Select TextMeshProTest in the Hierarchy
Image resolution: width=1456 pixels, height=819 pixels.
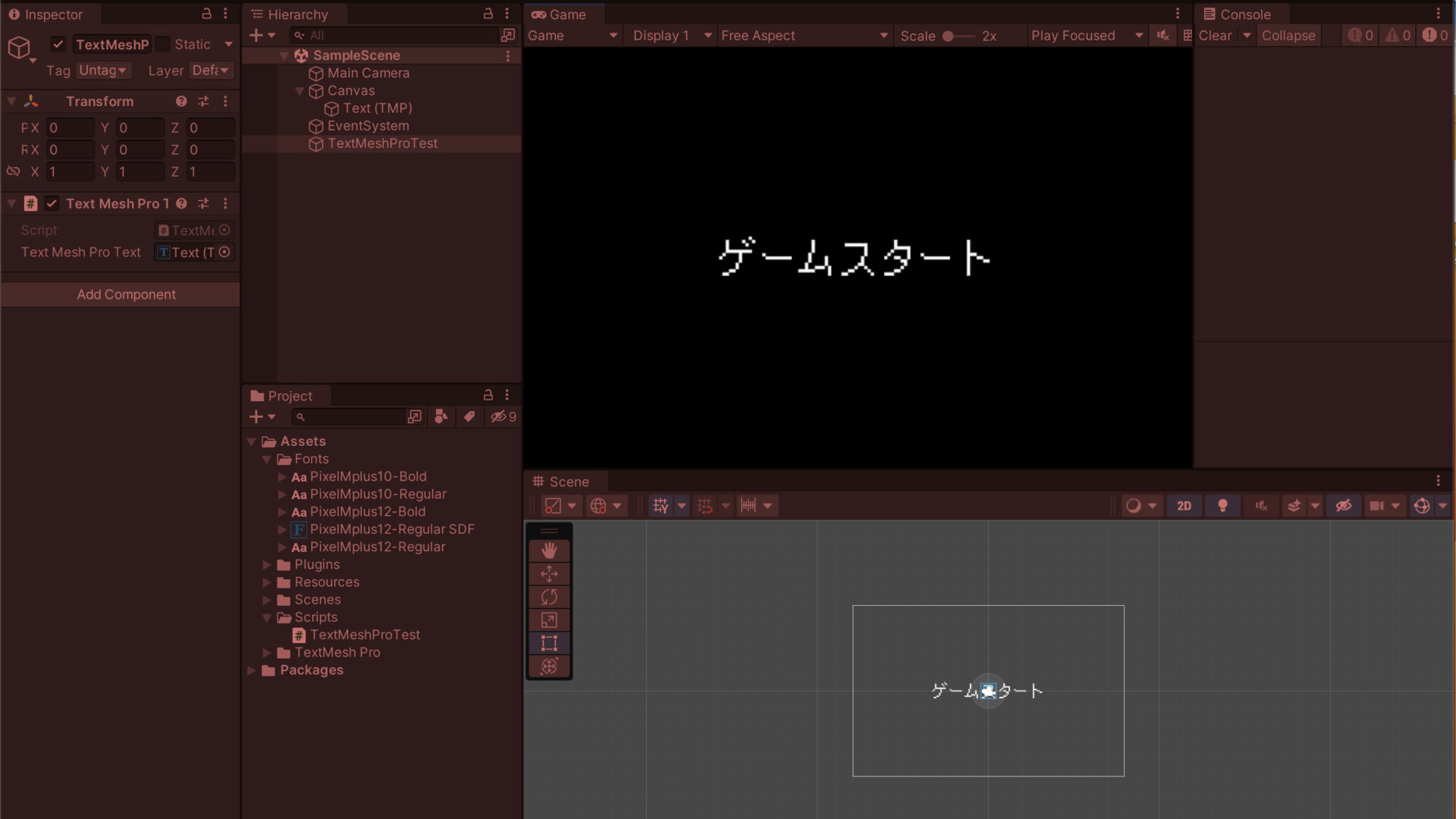(382, 143)
